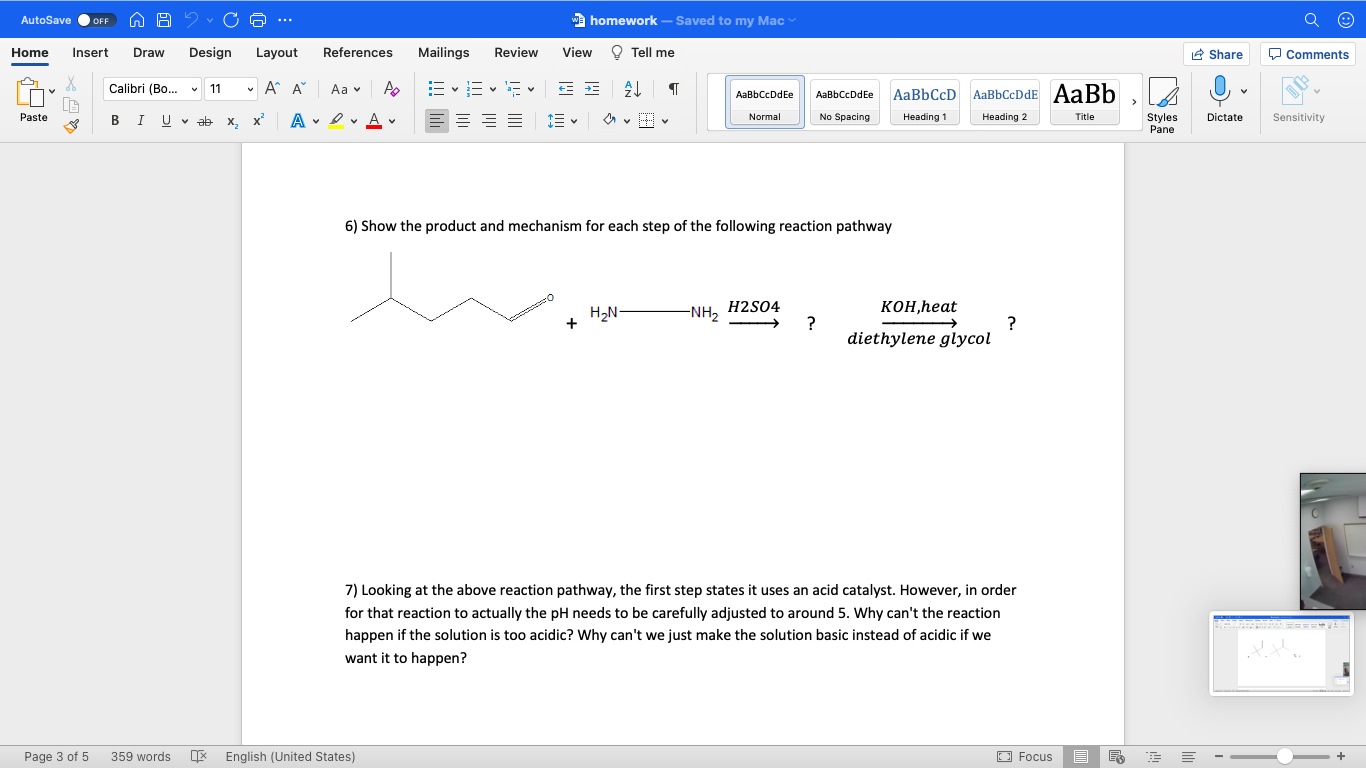Toggle Italic formatting
The width and height of the screenshot is (1366, 768).
tap(140, 121)
